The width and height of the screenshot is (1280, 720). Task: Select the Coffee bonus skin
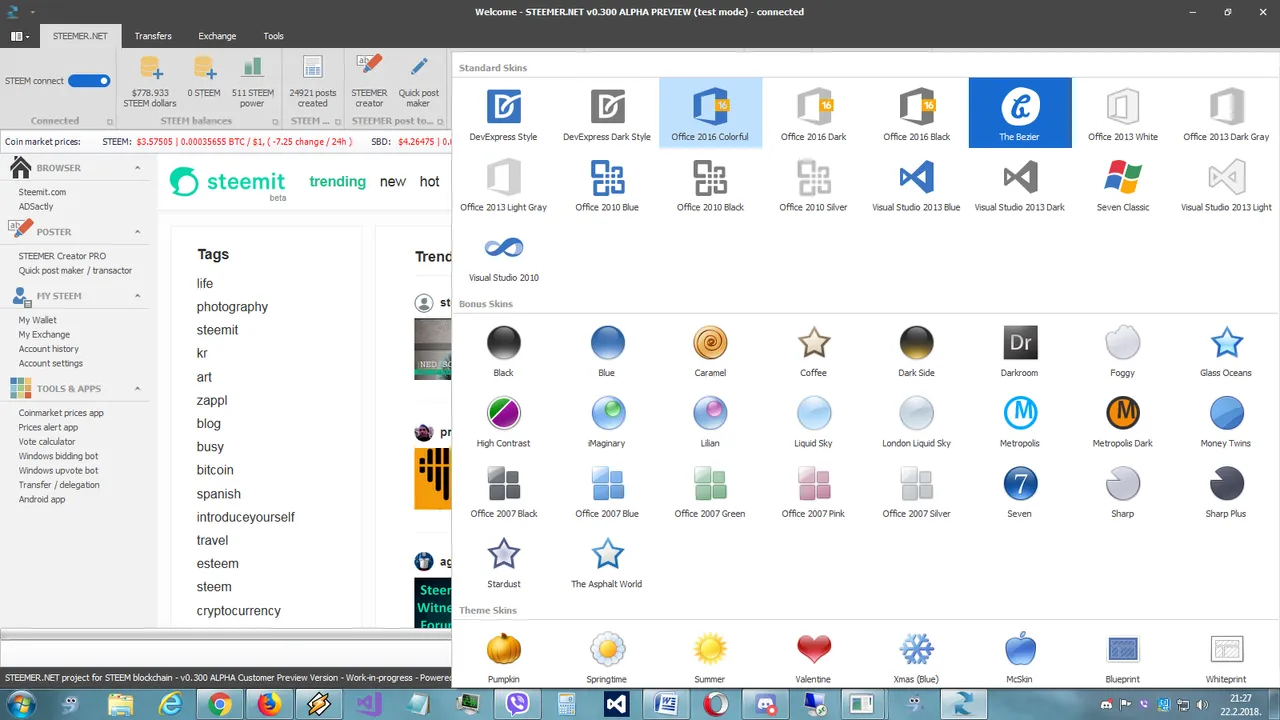pyautogui.click(x=813, y=349)
